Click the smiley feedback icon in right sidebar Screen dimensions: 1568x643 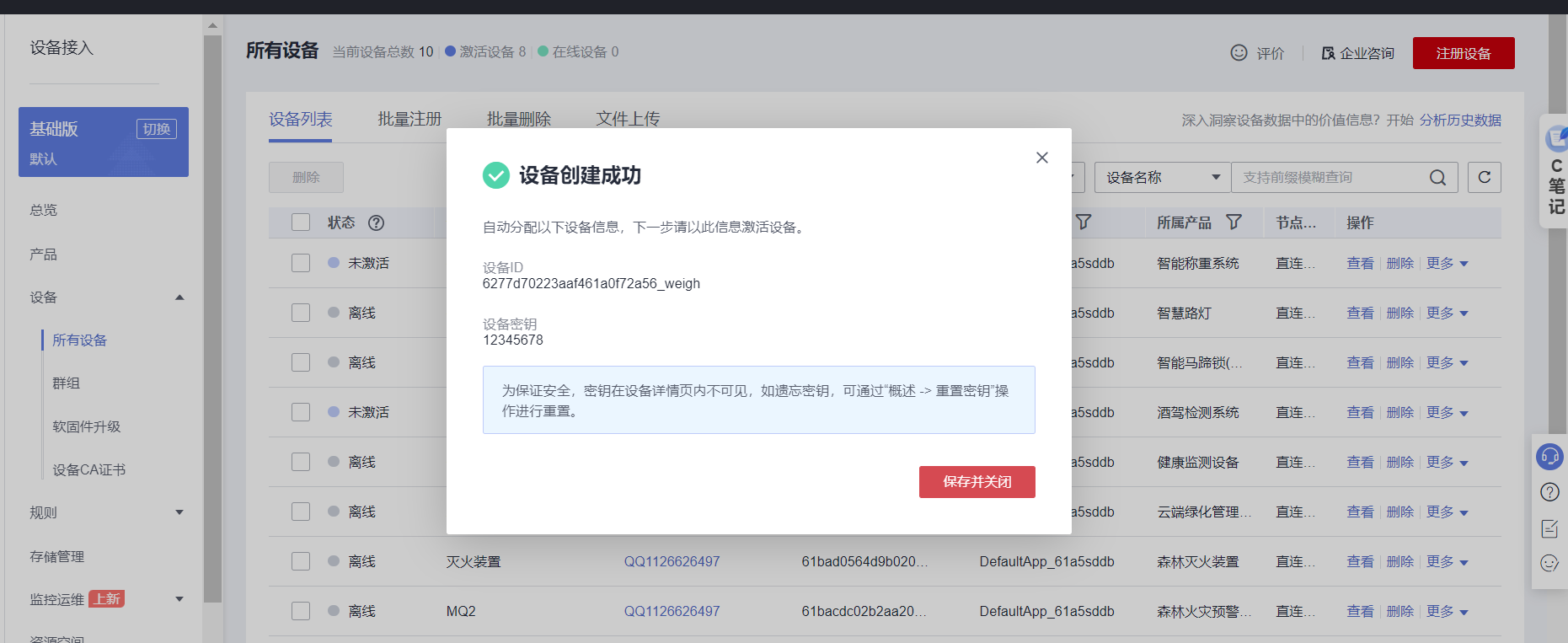(1549, 563)
